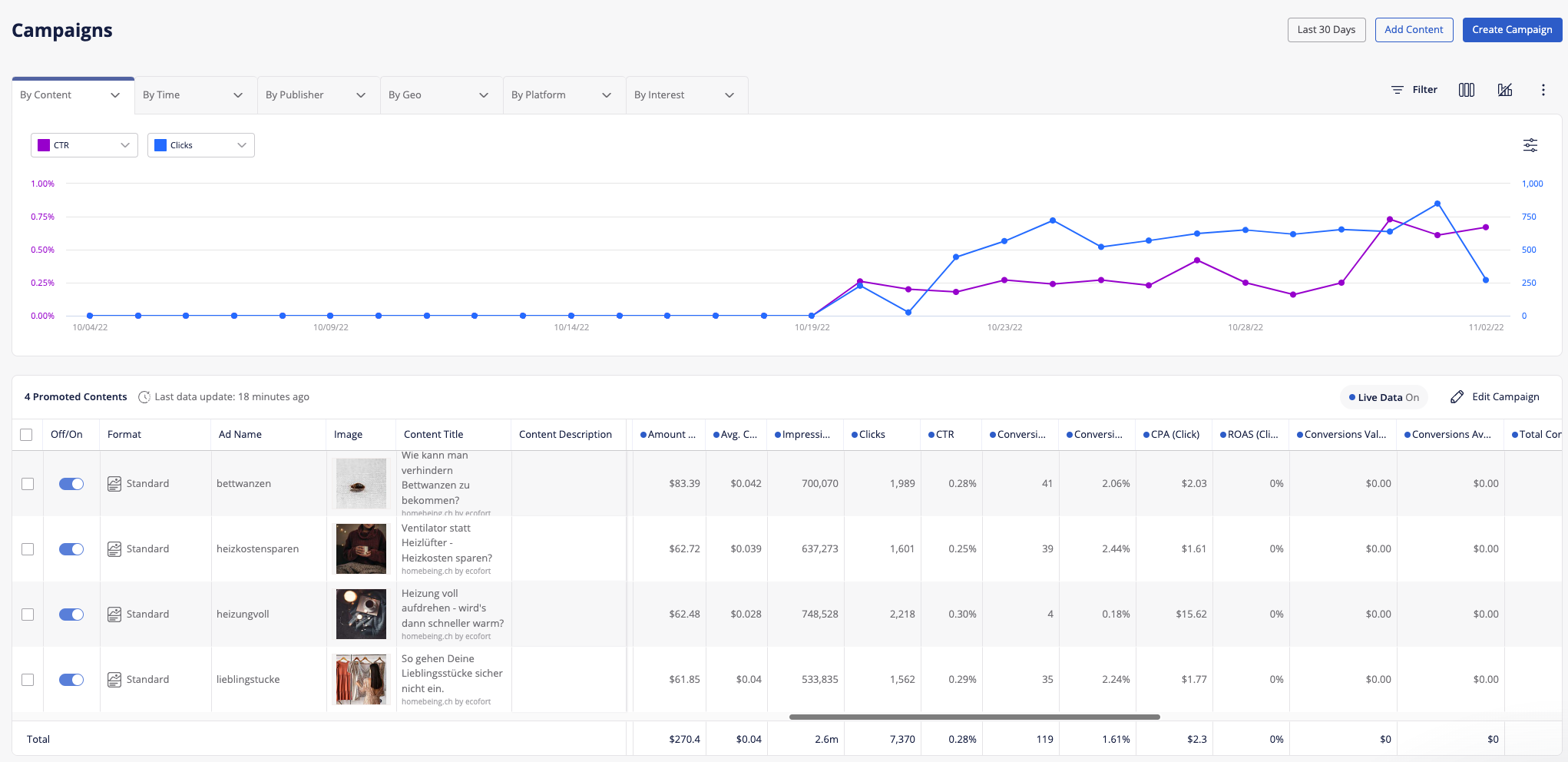Click the peak Clicks point on the chart
The height and width of the screenshot is (762, 1568).
(x=1437, y=204)
